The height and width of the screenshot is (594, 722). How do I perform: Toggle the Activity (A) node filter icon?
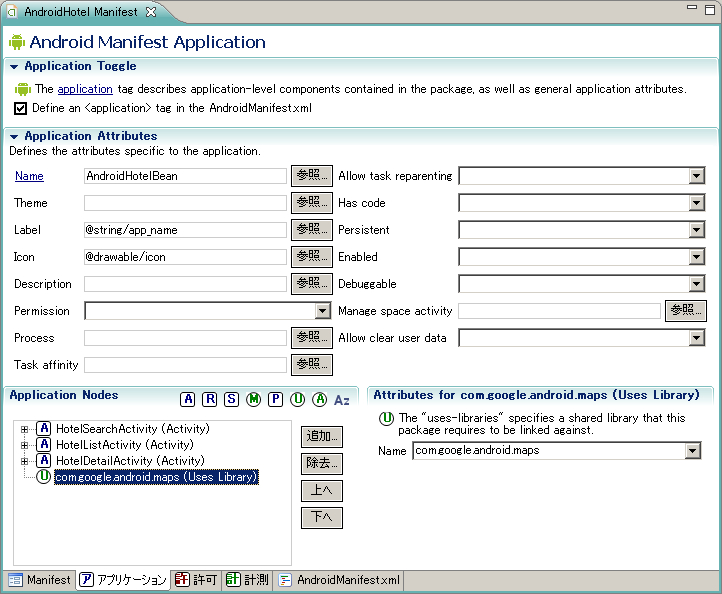188,399
